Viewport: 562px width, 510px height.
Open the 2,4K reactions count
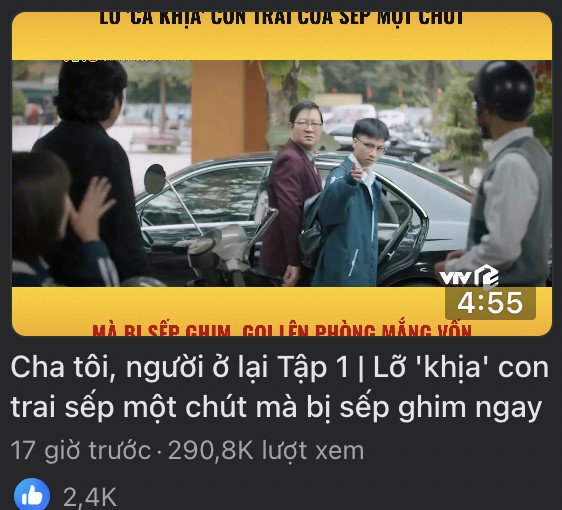click(x=90, y=497)
